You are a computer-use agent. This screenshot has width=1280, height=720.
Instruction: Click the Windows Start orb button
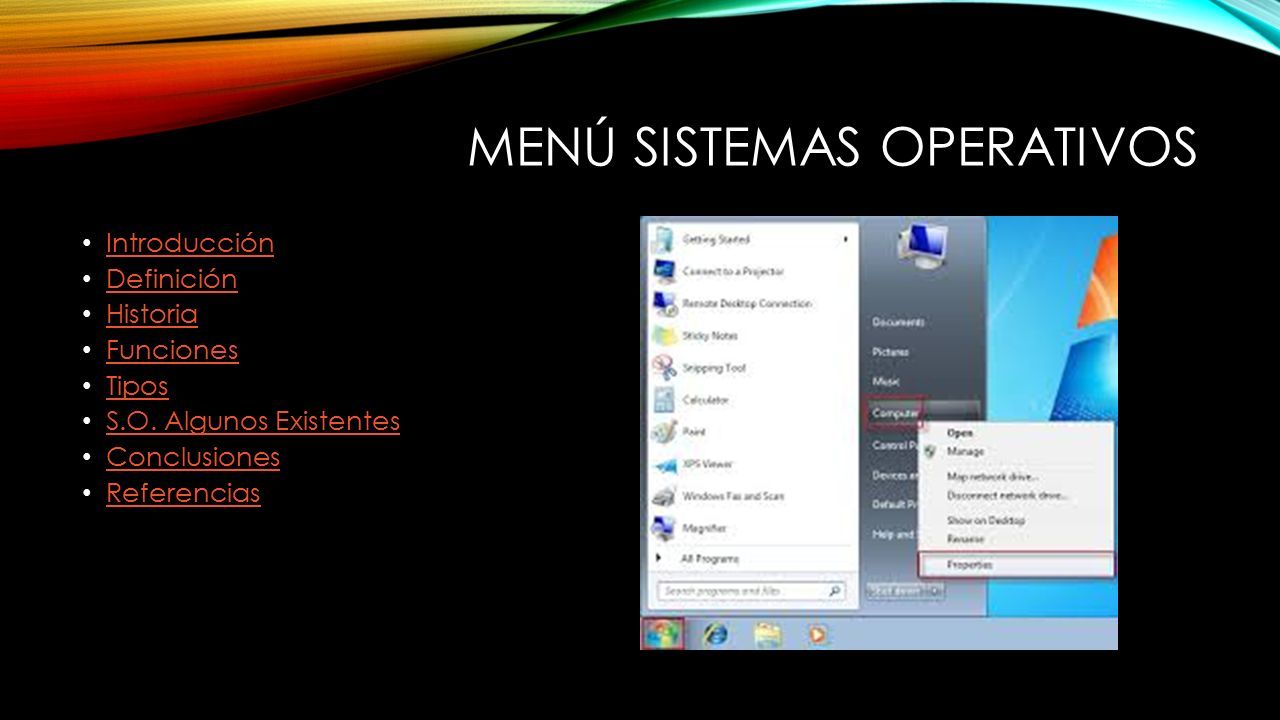662,634
